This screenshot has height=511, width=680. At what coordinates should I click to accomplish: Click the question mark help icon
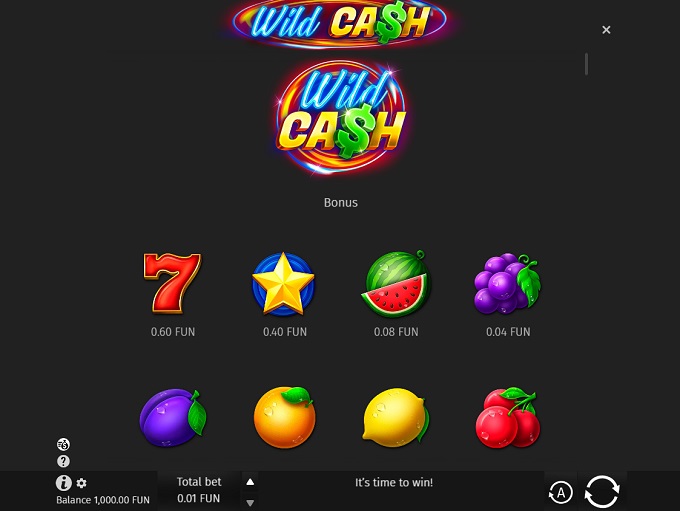63,461
